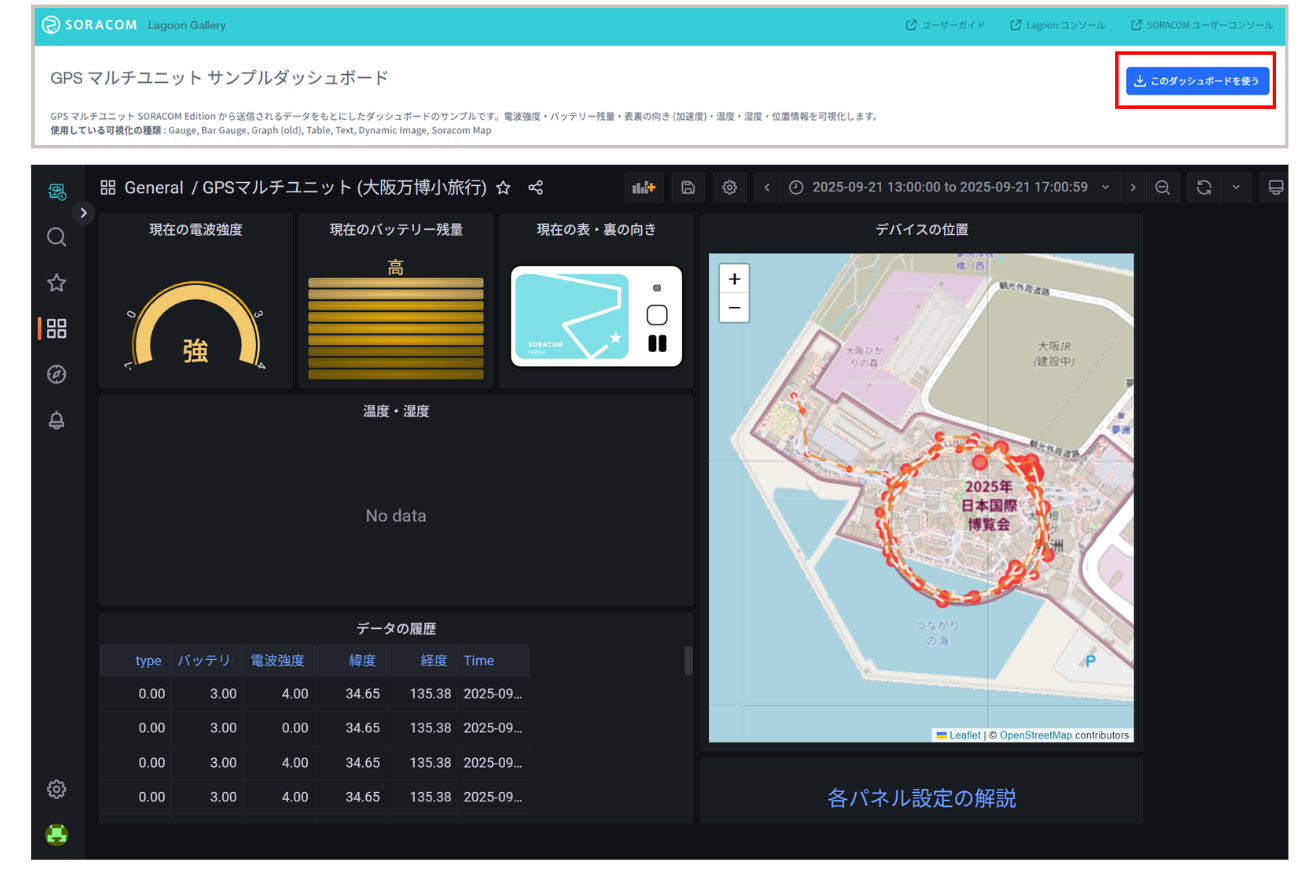Open Explore compass icon in sidebar
Viewport: 1299px width, 871px height.
point(57,374)
